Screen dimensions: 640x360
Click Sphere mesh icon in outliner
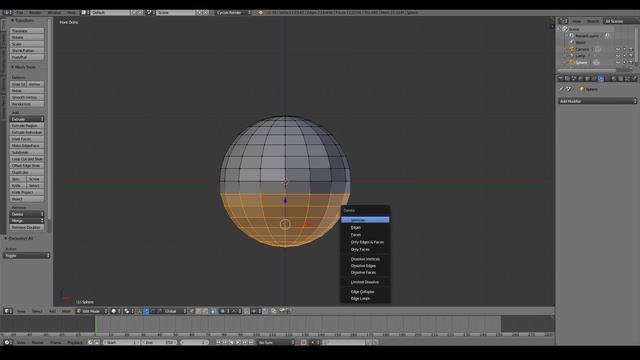(596, 62)
